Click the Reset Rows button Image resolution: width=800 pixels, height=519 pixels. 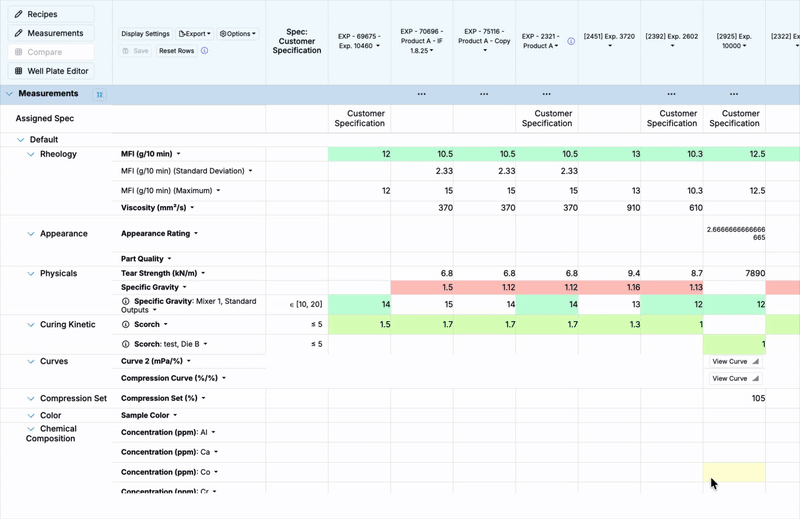click(x=176, y=51)
